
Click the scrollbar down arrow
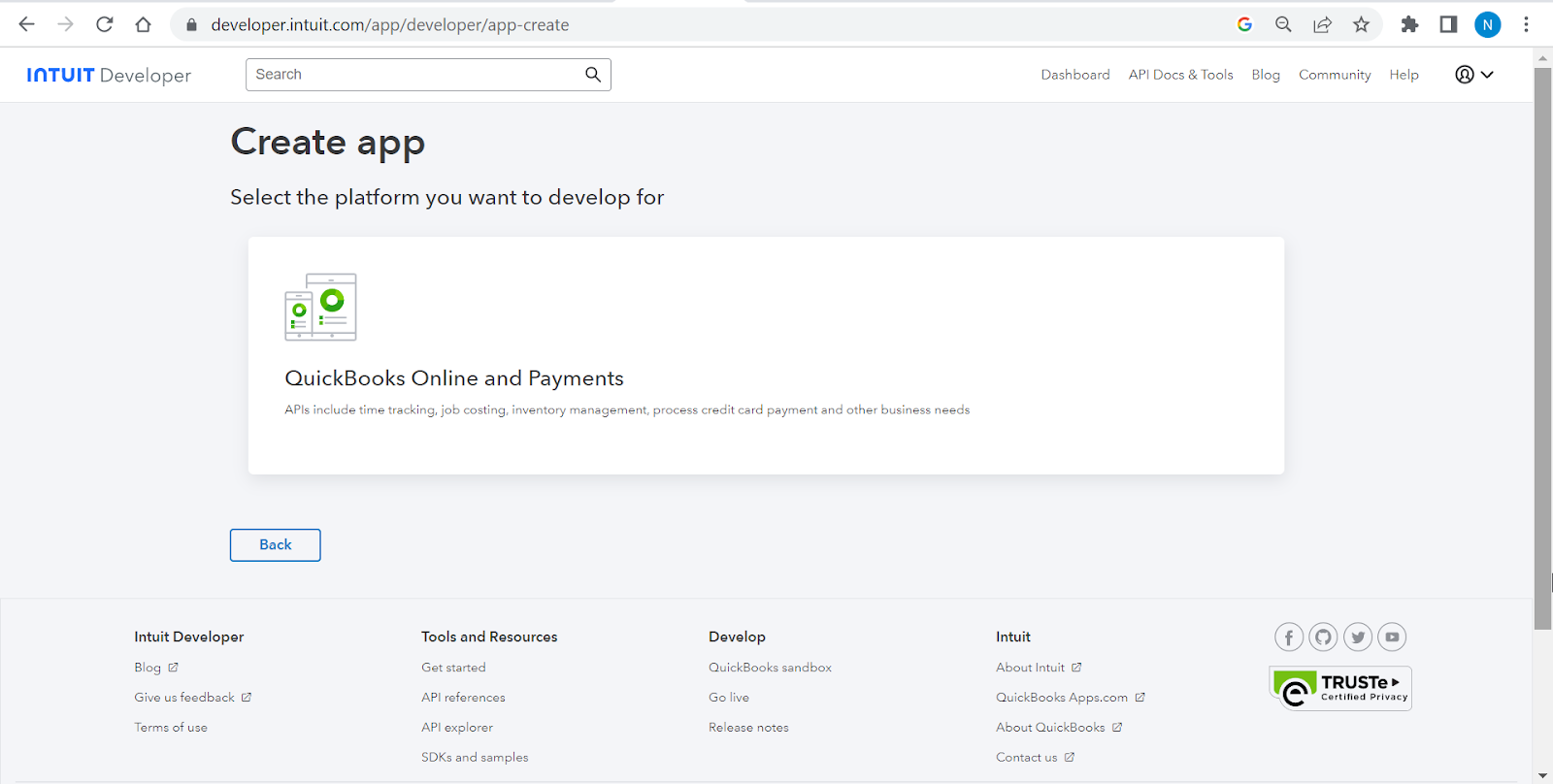point(1542,775)
